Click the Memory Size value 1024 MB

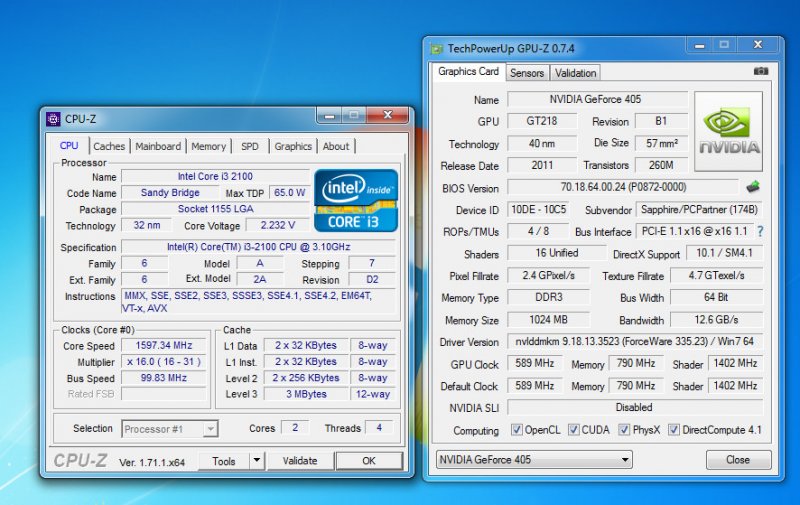548,319
